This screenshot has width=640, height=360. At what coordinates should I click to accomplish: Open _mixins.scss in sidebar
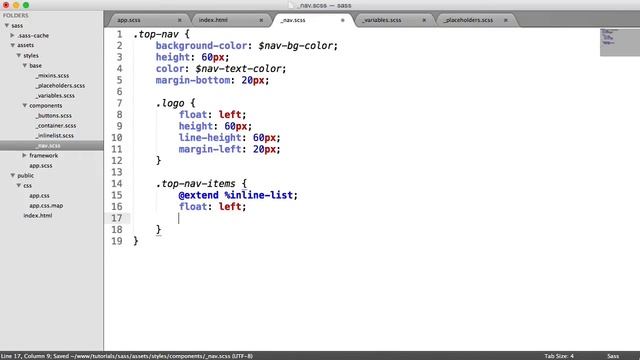[52, 76]
